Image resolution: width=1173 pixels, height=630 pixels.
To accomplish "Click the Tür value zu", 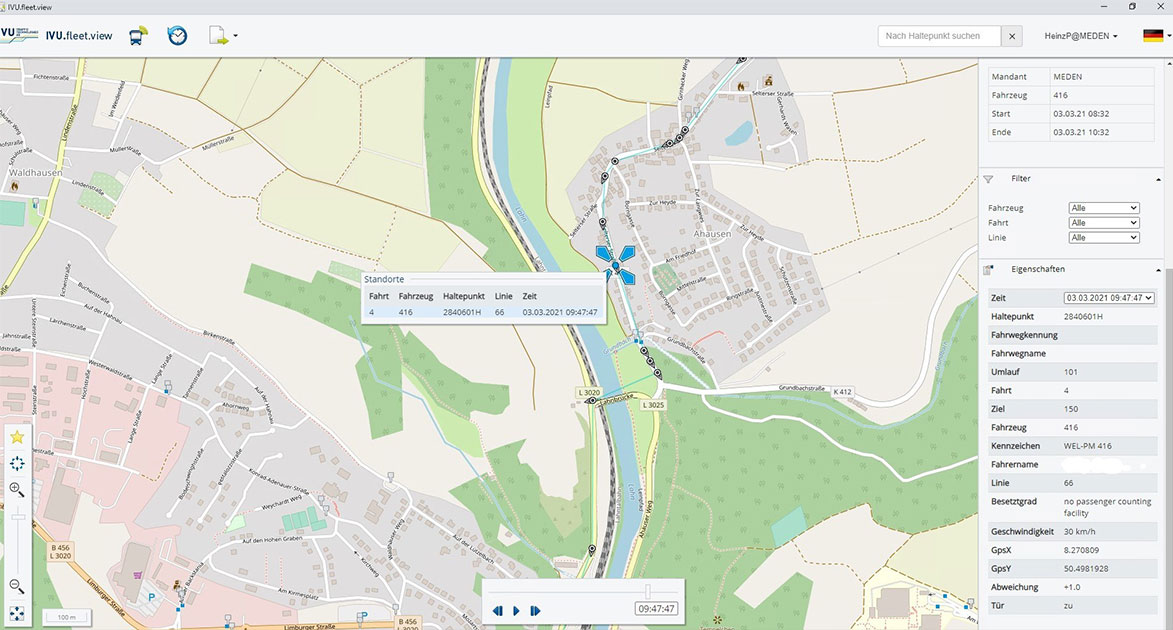I will click(x=1068, y=606).
